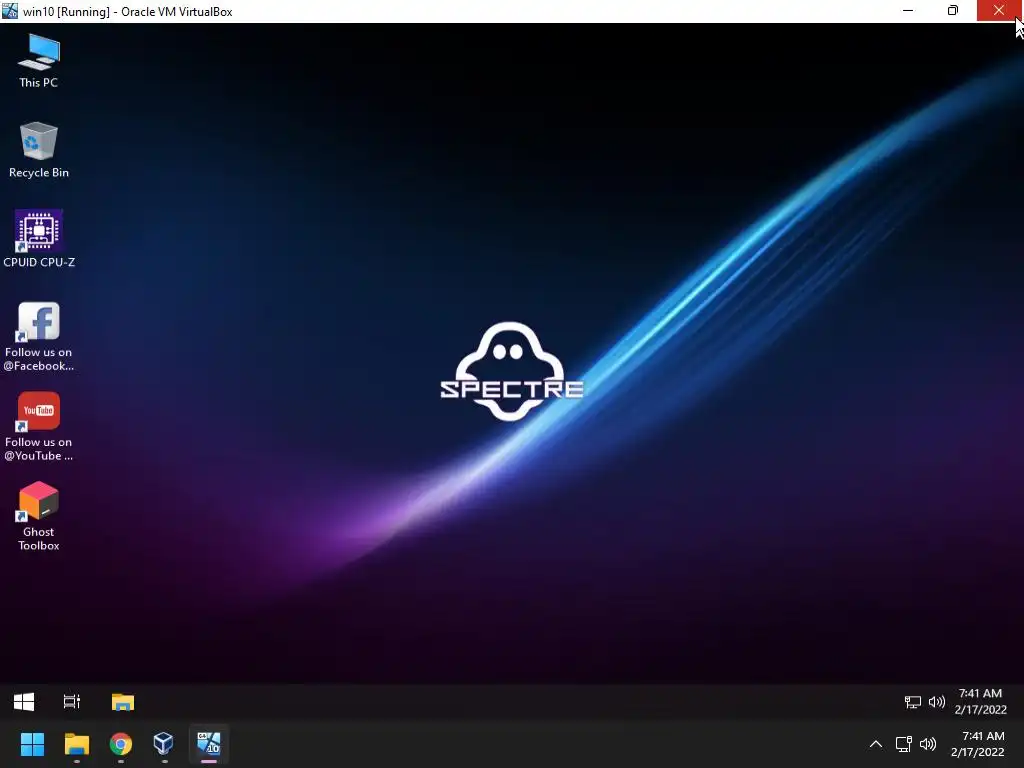Click the running win10 VM taskbar icon
Image resolution: width=1024 pixels, height=768 pixels.
click(x=209, y=744)
